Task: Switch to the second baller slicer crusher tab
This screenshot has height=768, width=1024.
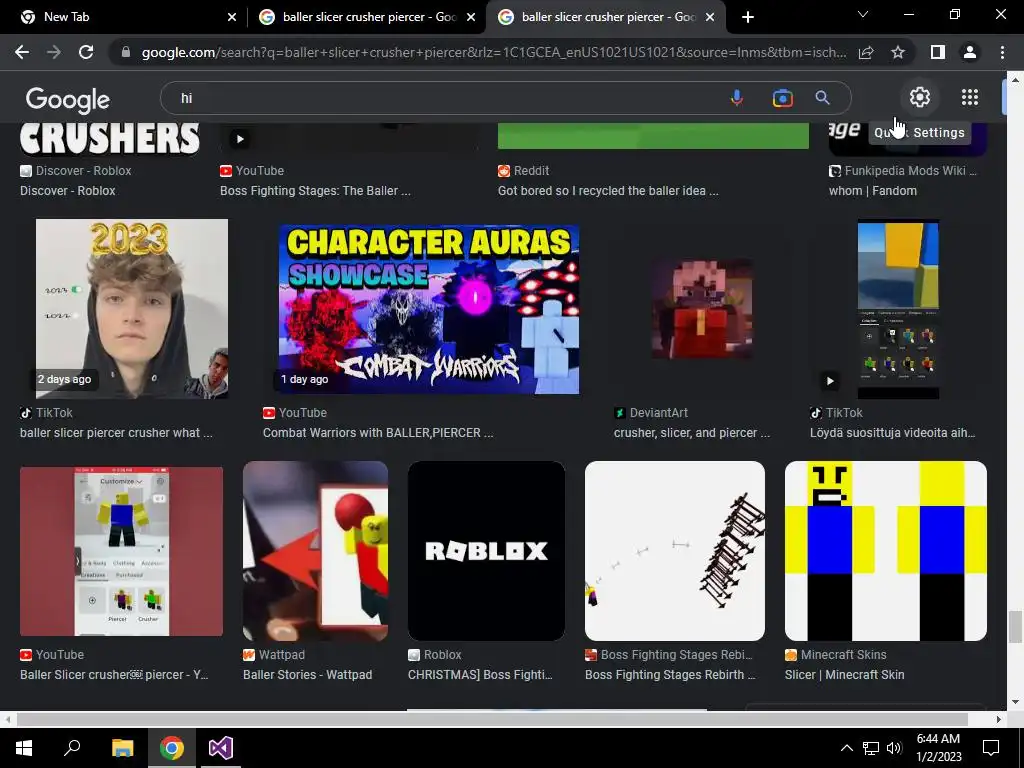Action: pyautogui.click(x=366, y=17)
